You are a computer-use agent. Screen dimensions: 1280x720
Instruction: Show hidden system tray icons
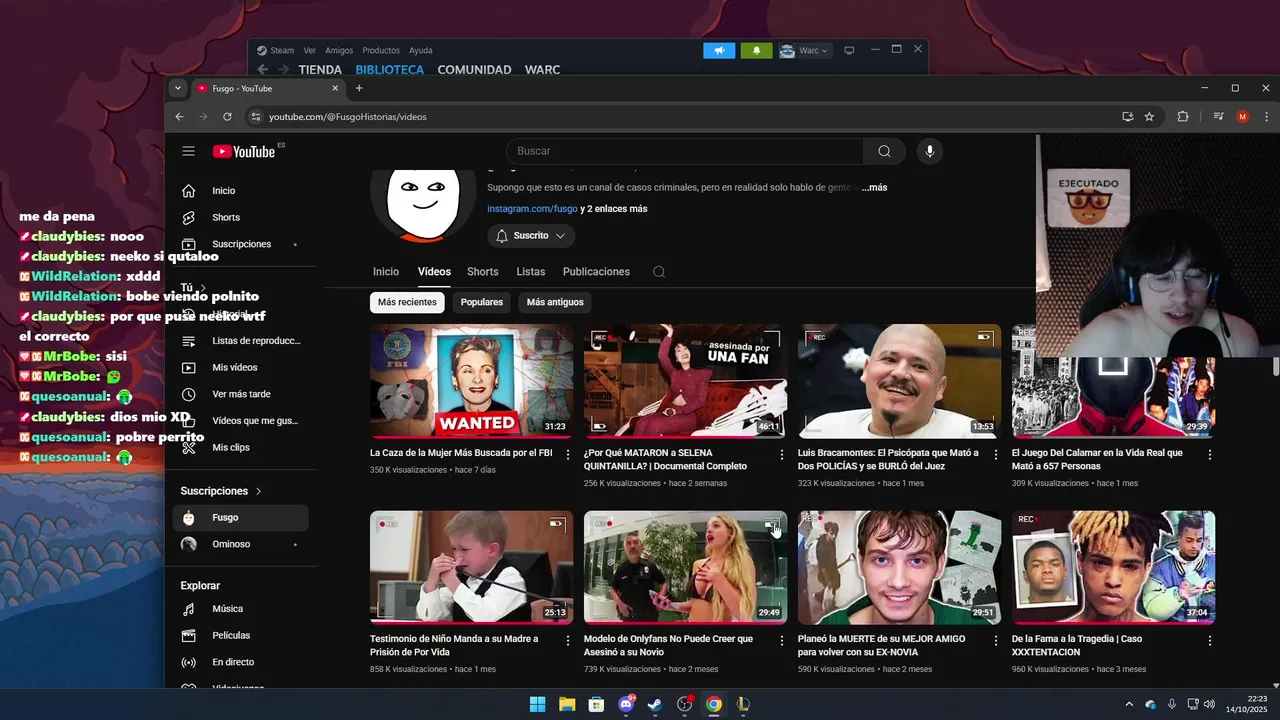coord(1129,704)
